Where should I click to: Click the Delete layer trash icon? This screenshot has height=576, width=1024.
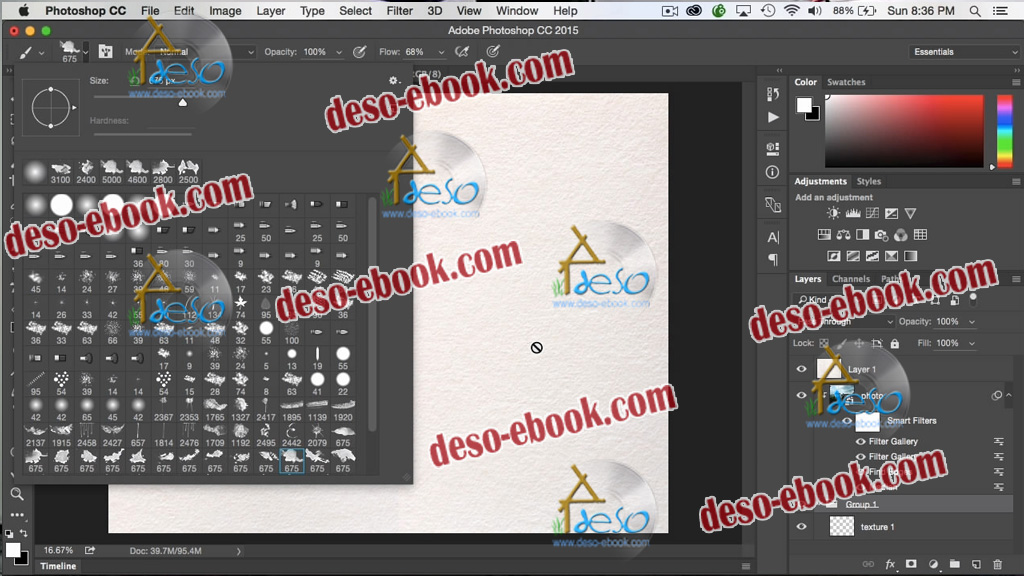(997, 565)
